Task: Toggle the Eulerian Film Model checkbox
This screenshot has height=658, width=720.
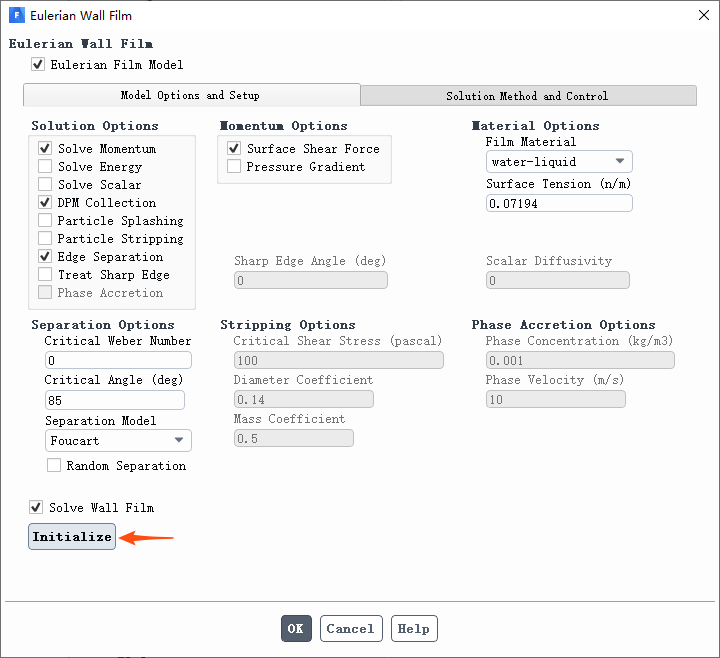Action: [38, 65]
